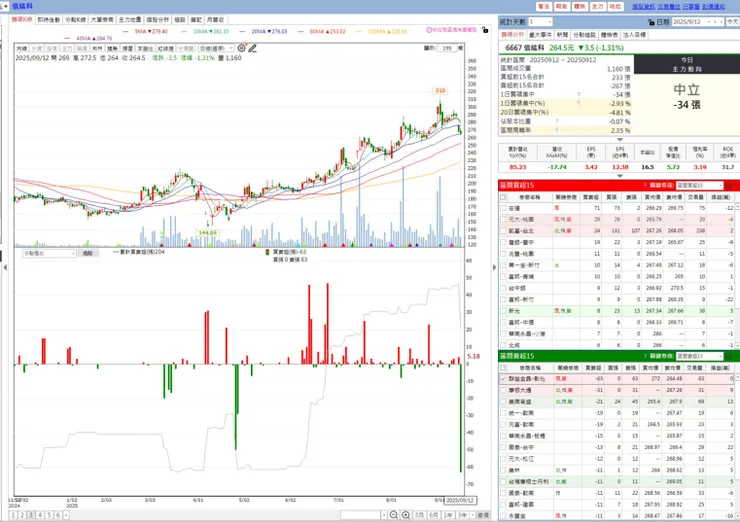Screen dimensions: 740x522
Task: Go to next chart page arrow
Action: (66, 515)
